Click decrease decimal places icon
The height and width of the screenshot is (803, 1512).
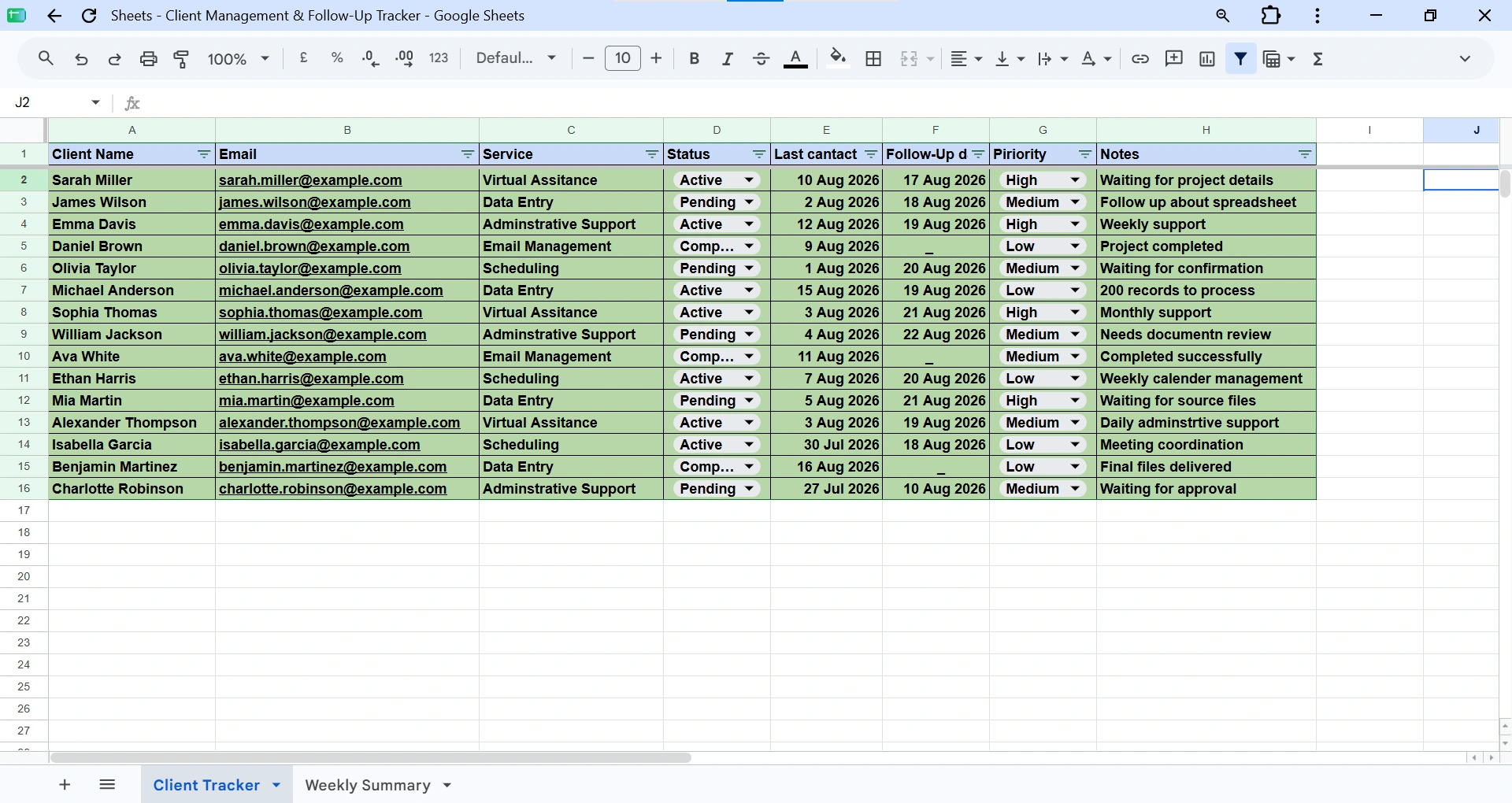click(x=370, y=58)
